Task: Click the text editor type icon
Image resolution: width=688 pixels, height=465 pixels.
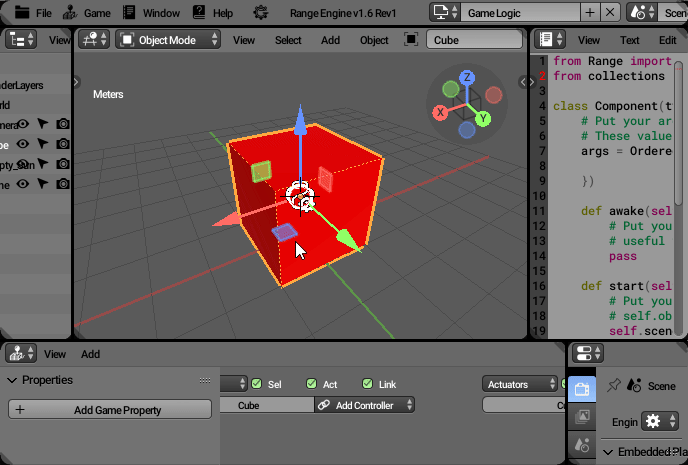Action: (x=546, y=40)
